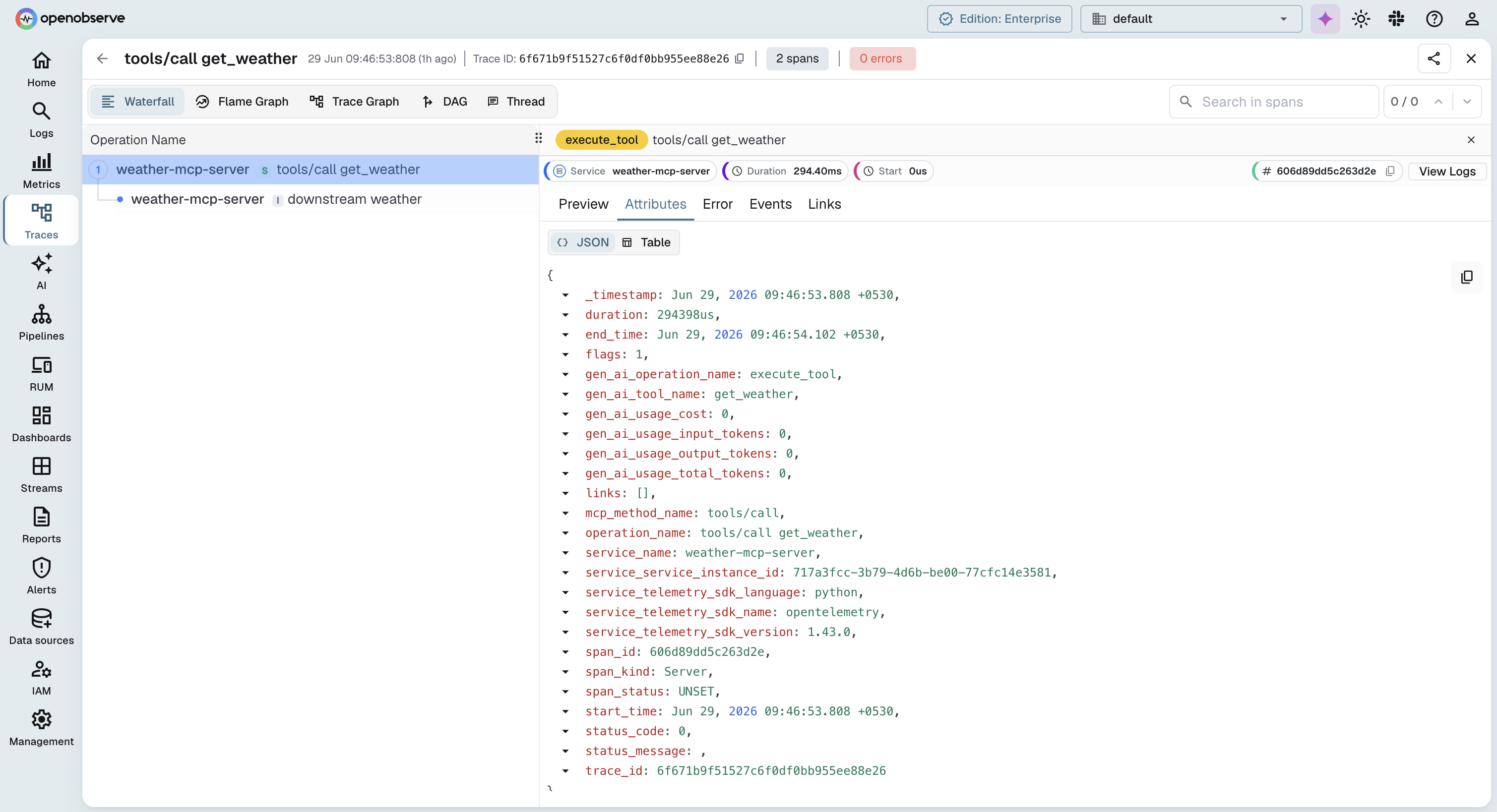Screen dimensions: 1497x812
Task: Open Logs in the sidebar
Action: coord(41,119)
